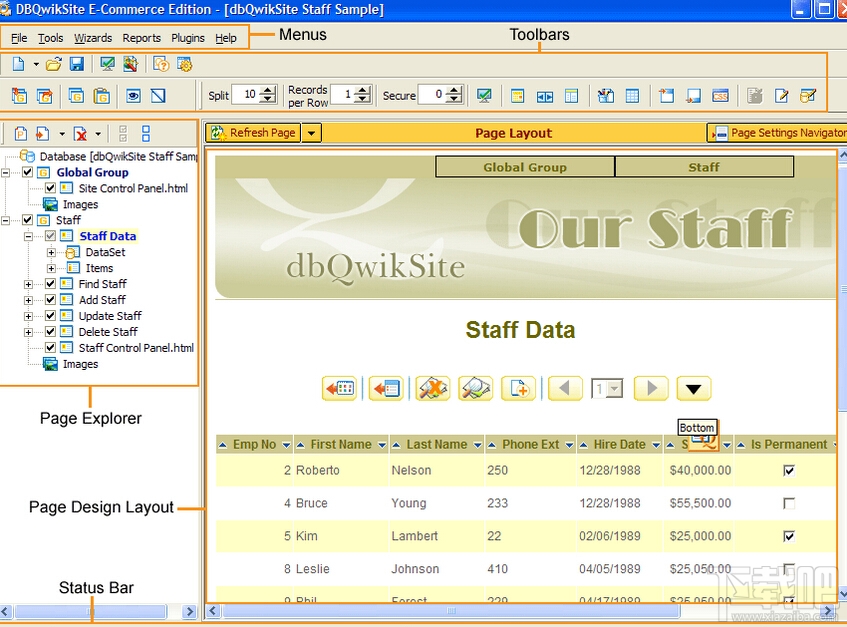Collapse the Staff Data tree node
The image size is (847, 627).
pos(28,237)
